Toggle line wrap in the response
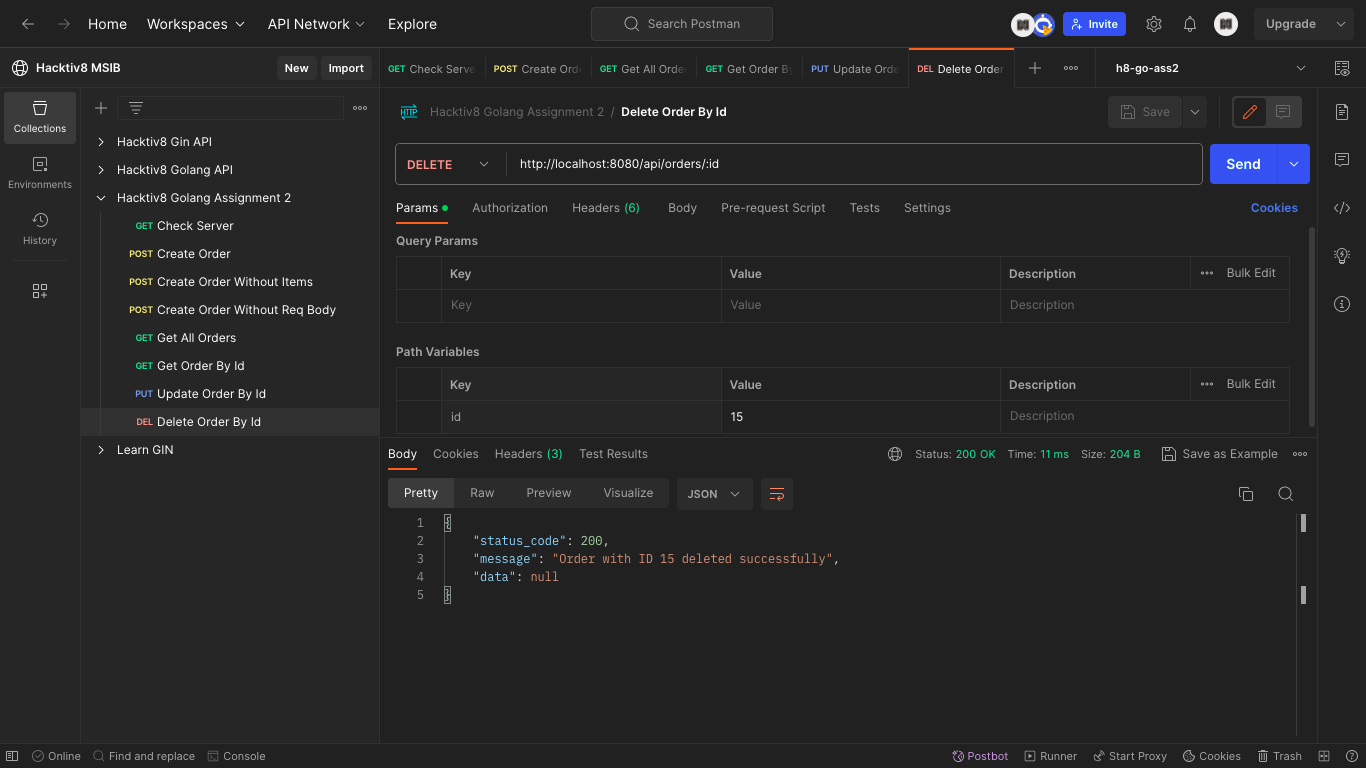This screenshot has height=768, width=1366. [x=777, y=494]
